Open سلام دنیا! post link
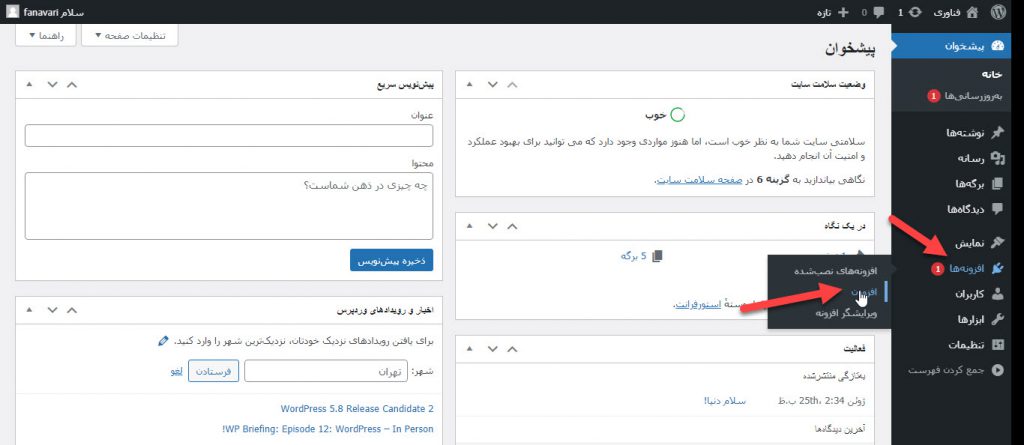Screen dimensions: 1024x445 pyautogui.click(x=724, y=401)
